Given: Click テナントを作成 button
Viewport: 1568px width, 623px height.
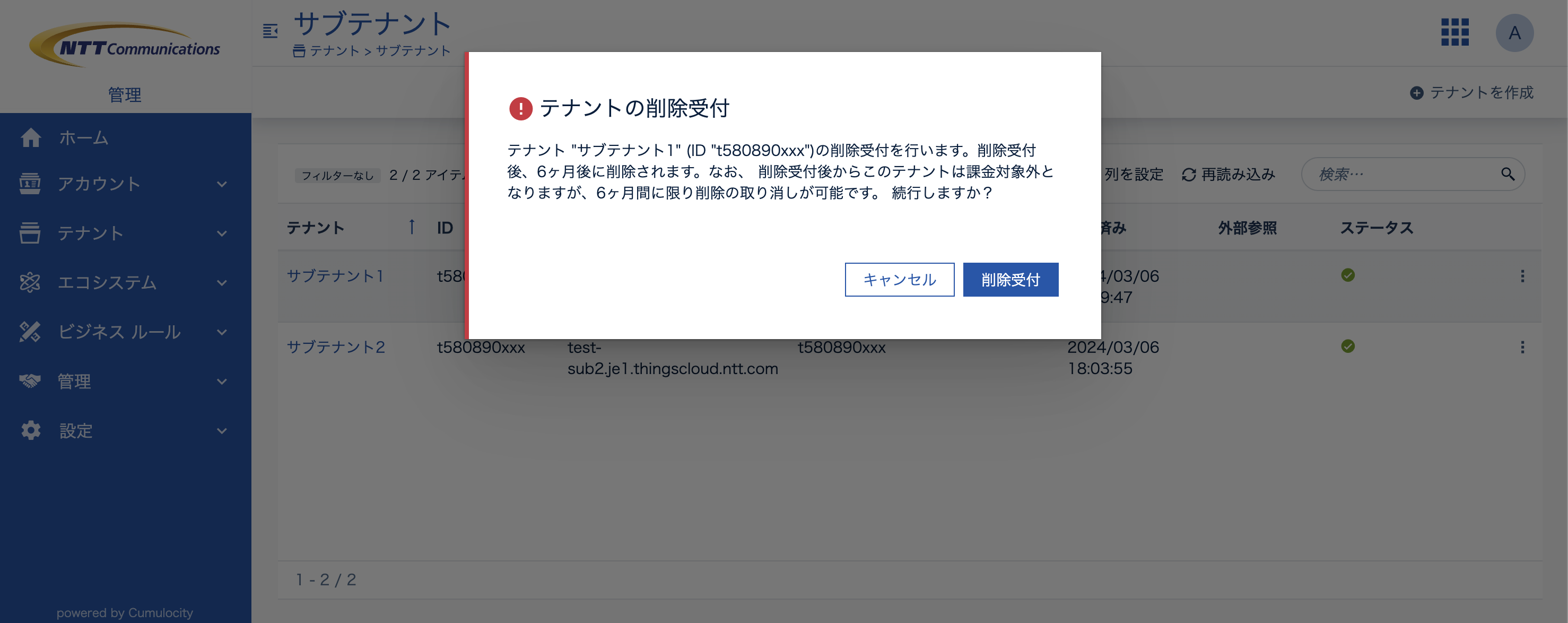Looking at the screenshot, I should [x=1472, y=92].
